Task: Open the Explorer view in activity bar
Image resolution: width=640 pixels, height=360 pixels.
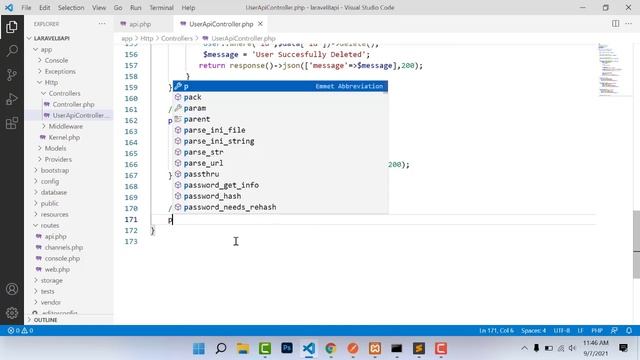Action: point(12,27)
